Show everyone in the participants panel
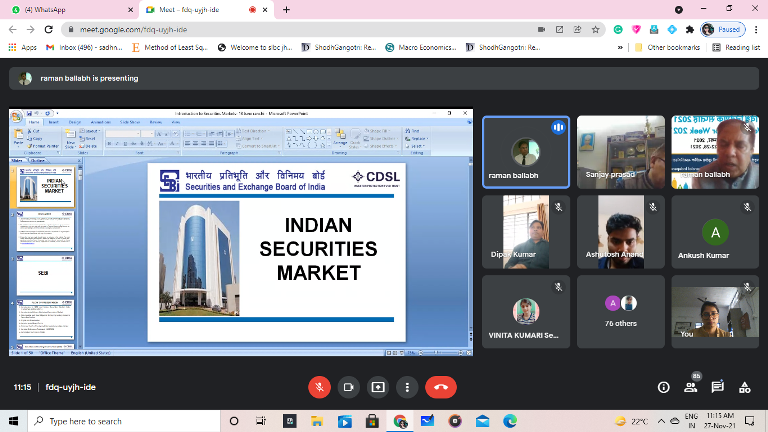Viewport: 768px width, 432px height. pos(691,387)
